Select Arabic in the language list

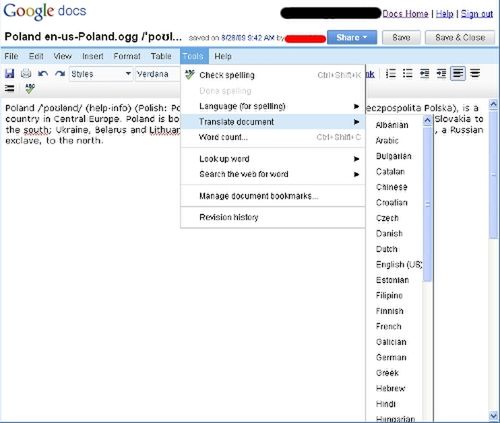387,141
